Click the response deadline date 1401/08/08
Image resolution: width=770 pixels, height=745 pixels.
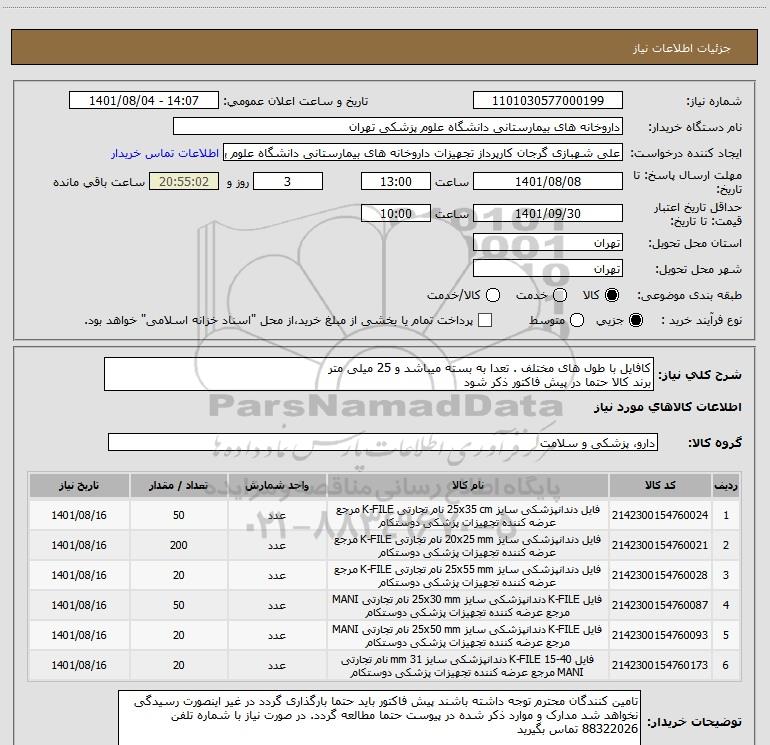point(548,182)
